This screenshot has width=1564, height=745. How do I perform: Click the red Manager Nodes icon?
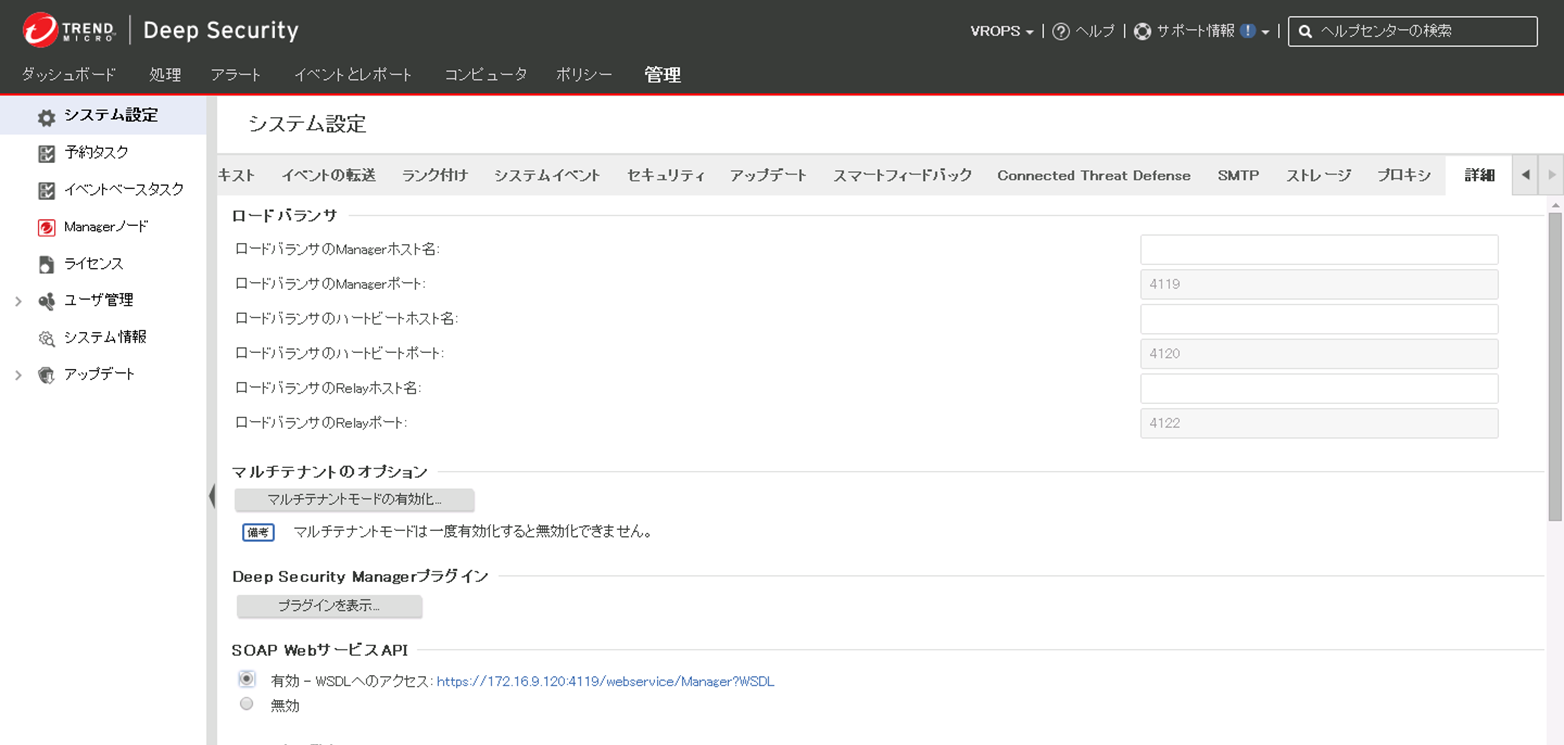(x=46, y=227)
